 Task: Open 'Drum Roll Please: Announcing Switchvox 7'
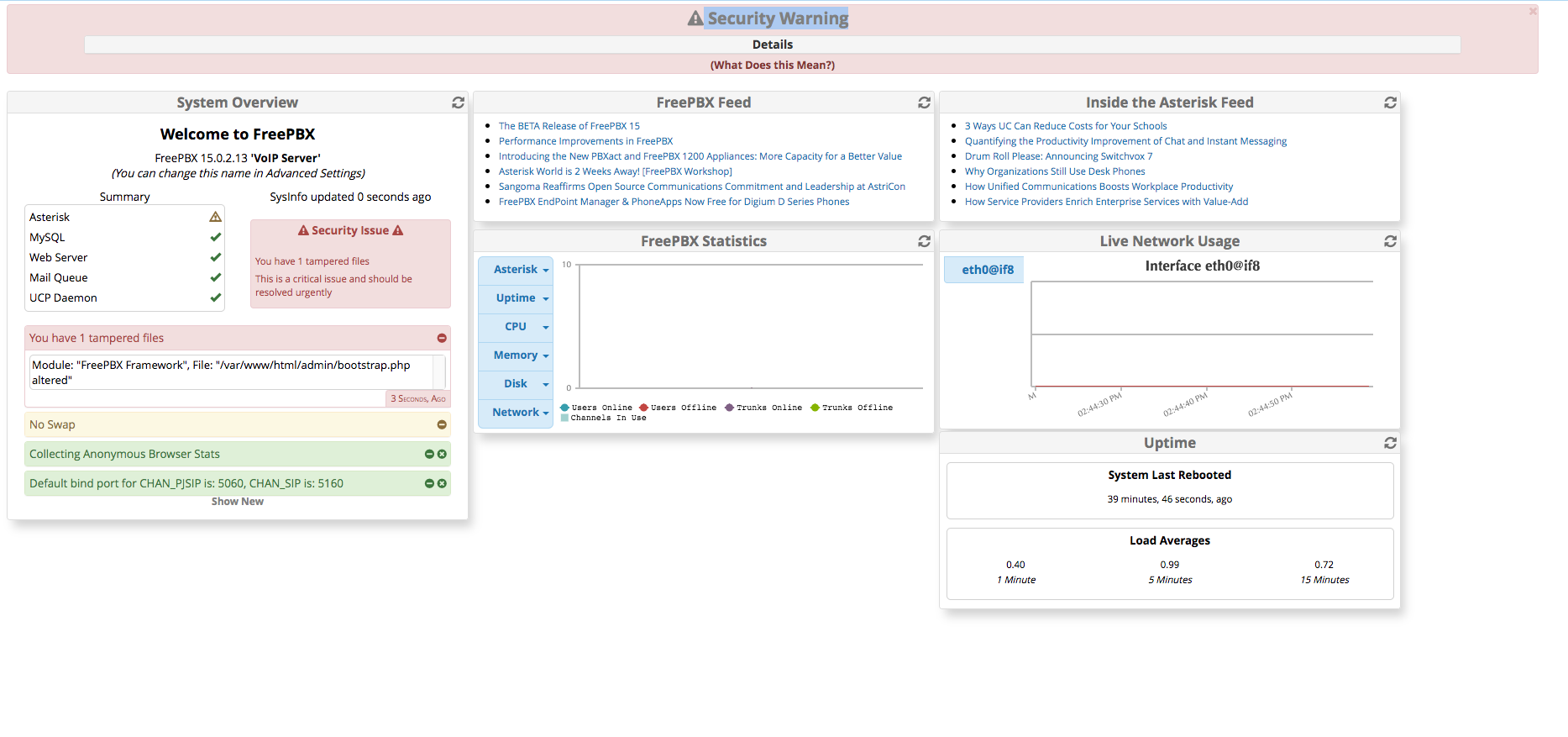pos(1058,156)
